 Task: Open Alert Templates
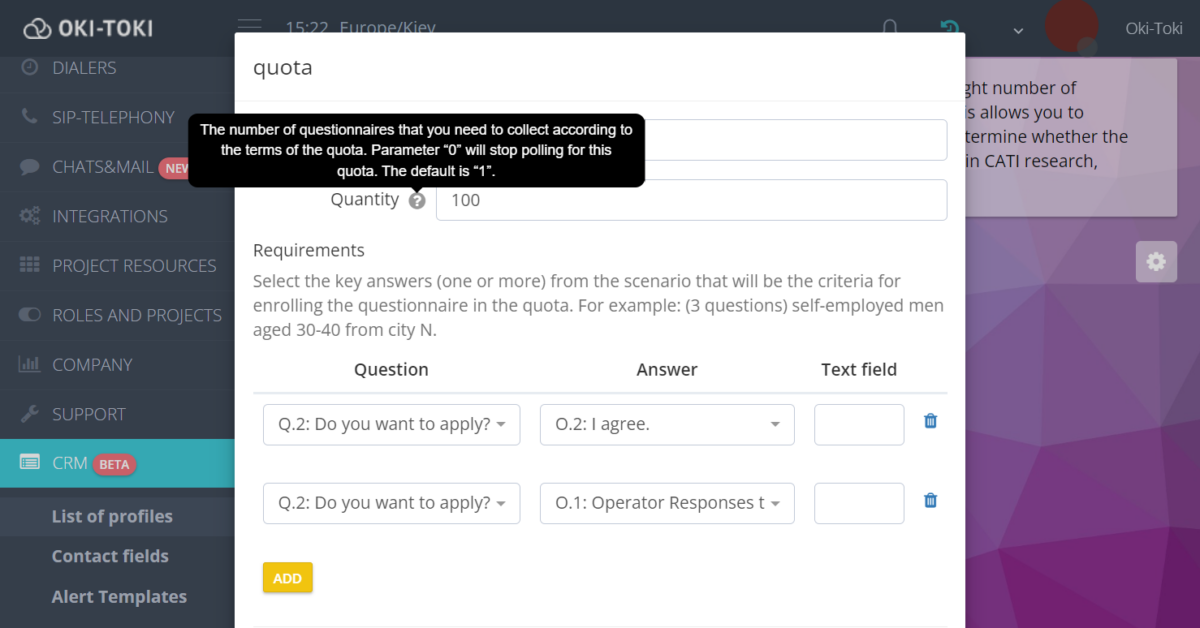[118, 596]
